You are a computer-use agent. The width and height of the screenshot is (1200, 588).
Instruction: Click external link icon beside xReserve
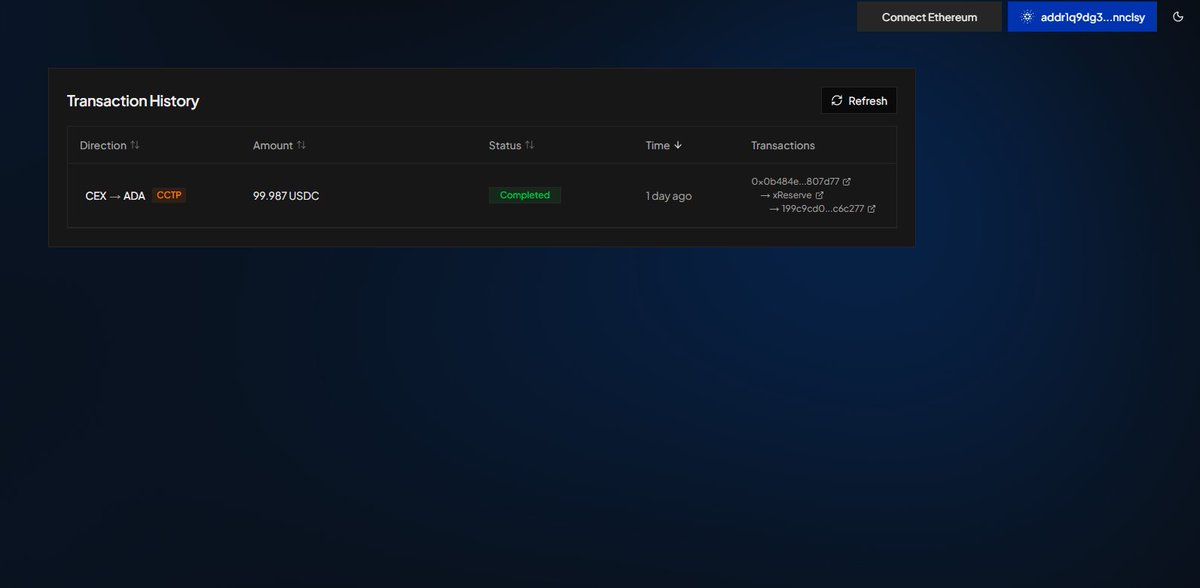pyautogui.click(x=820, y=195)
